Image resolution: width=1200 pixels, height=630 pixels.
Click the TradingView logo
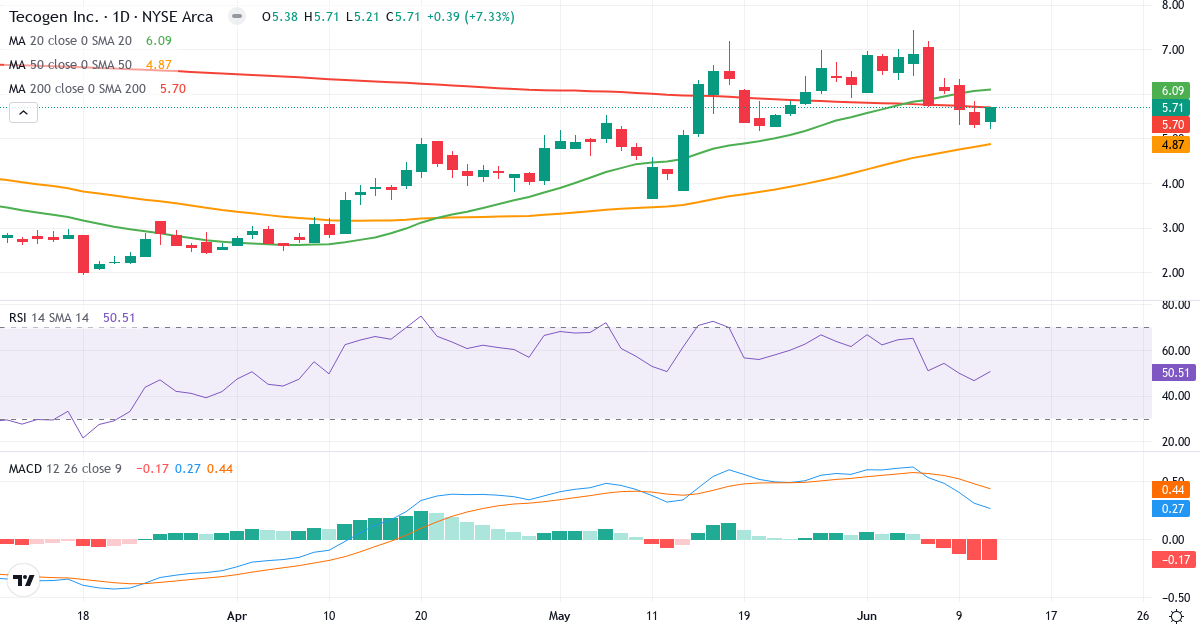24,580
